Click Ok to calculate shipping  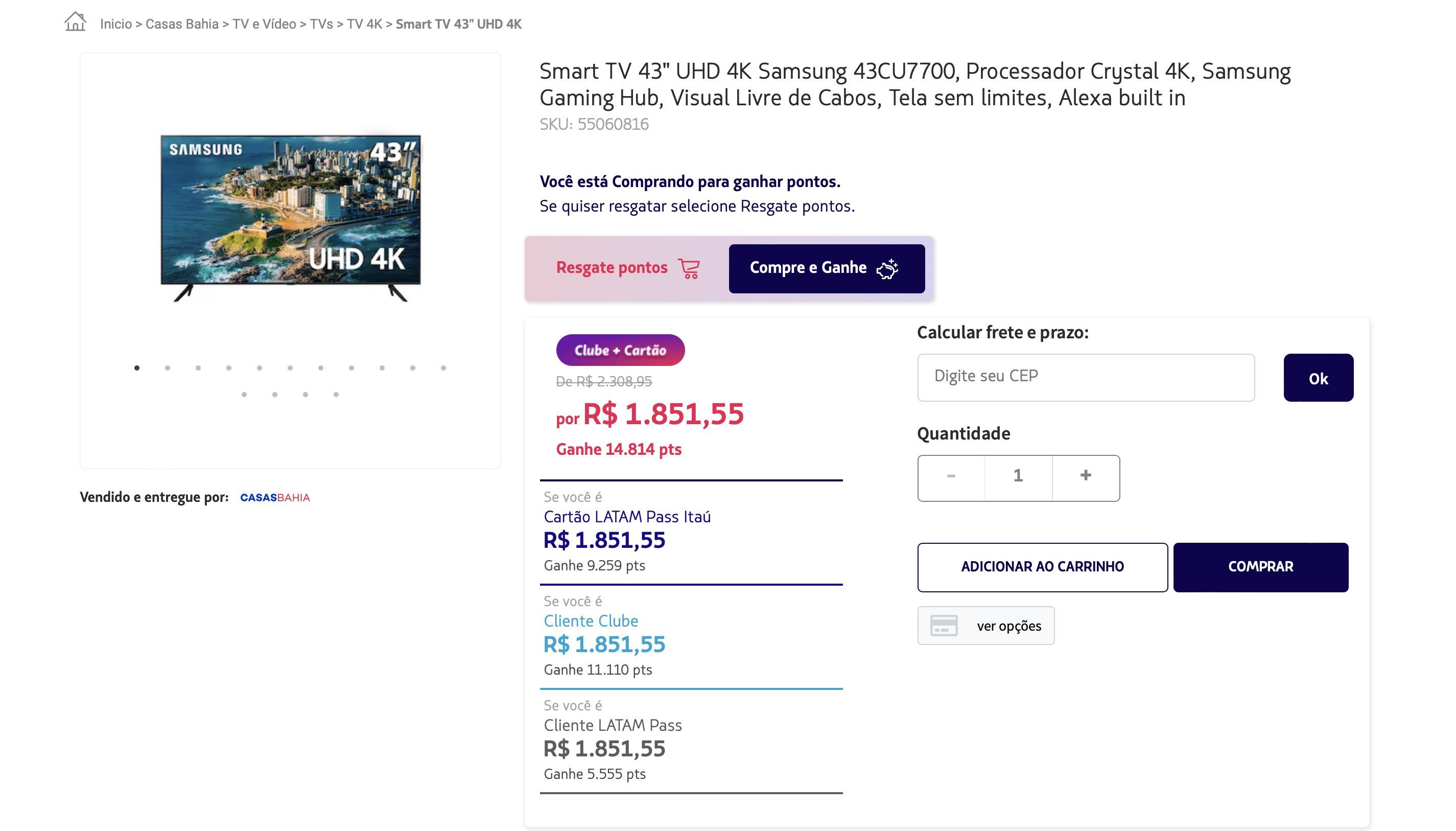pyautogui.click(x=1319, y=378)
